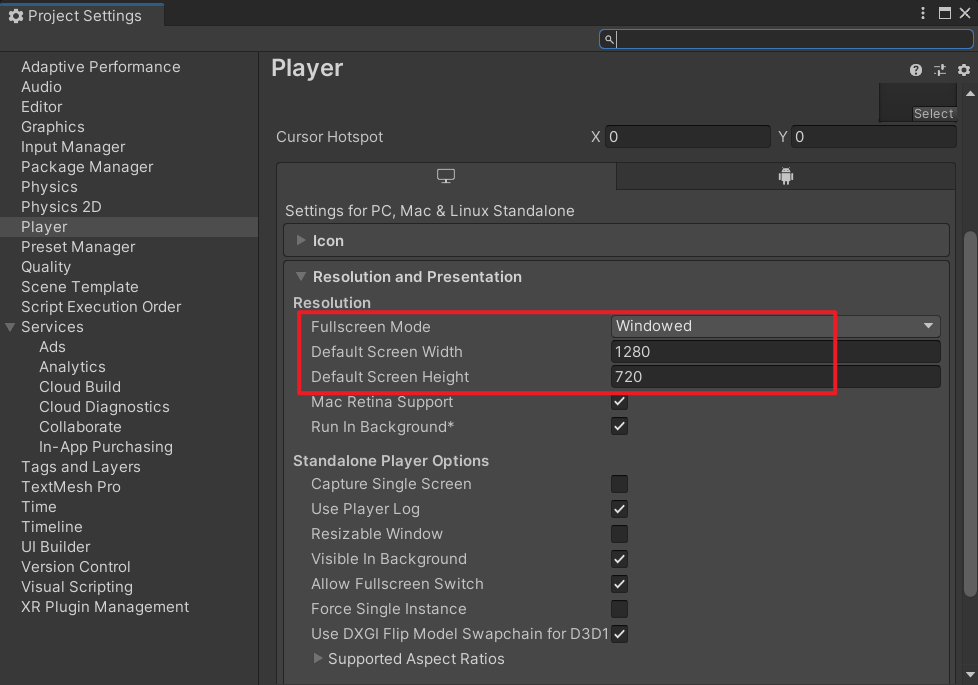This screenshot has height=685, width=978.
Task: Click the Cursor Hotspot Y field
Action: (x=873, y=137)
